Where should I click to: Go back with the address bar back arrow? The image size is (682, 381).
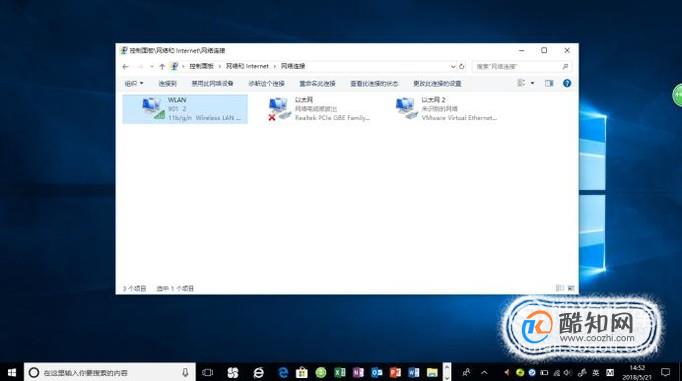click(x=126, y=67)
